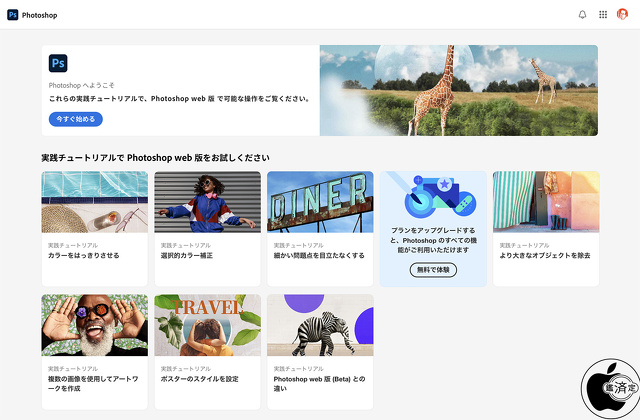Open the striped curtain tutorial thumbnail

coord(546,202)
